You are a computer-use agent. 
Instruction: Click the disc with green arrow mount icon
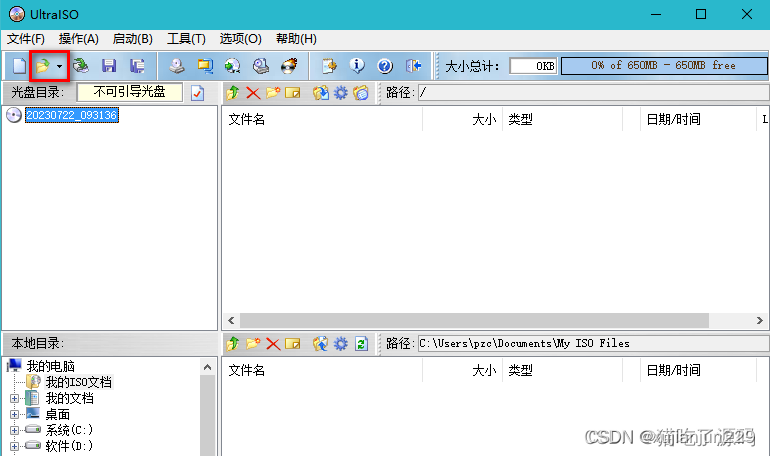click(232, 66)
